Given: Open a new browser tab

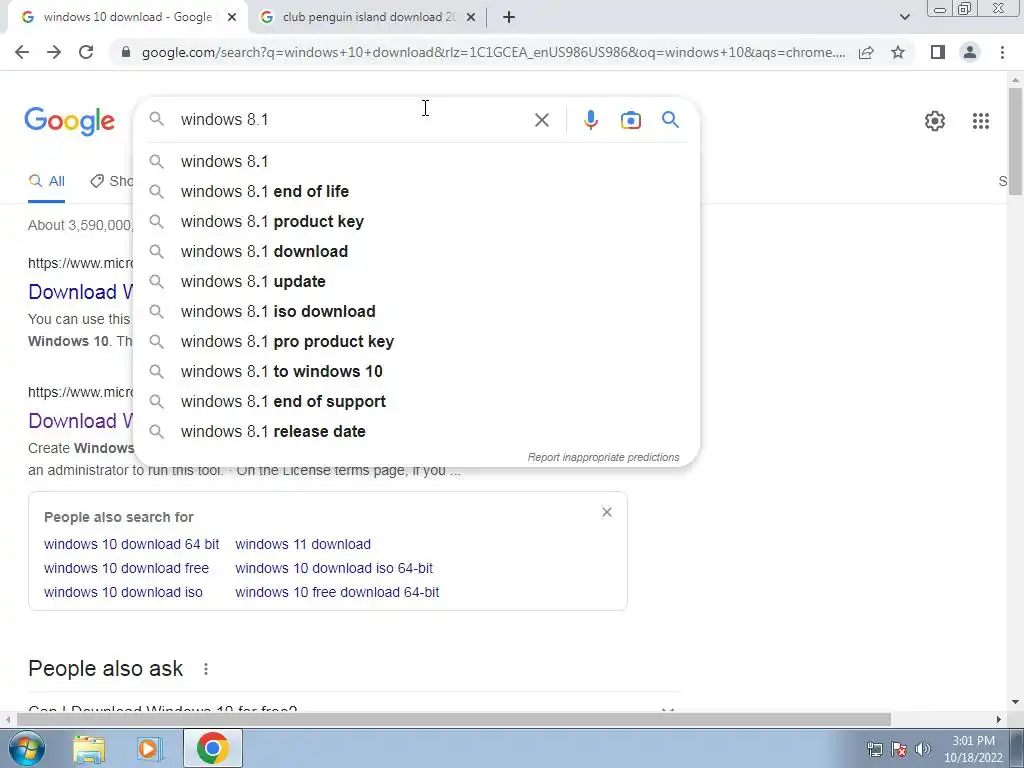Looking at the screenshot, I should [x=509, y=17].
